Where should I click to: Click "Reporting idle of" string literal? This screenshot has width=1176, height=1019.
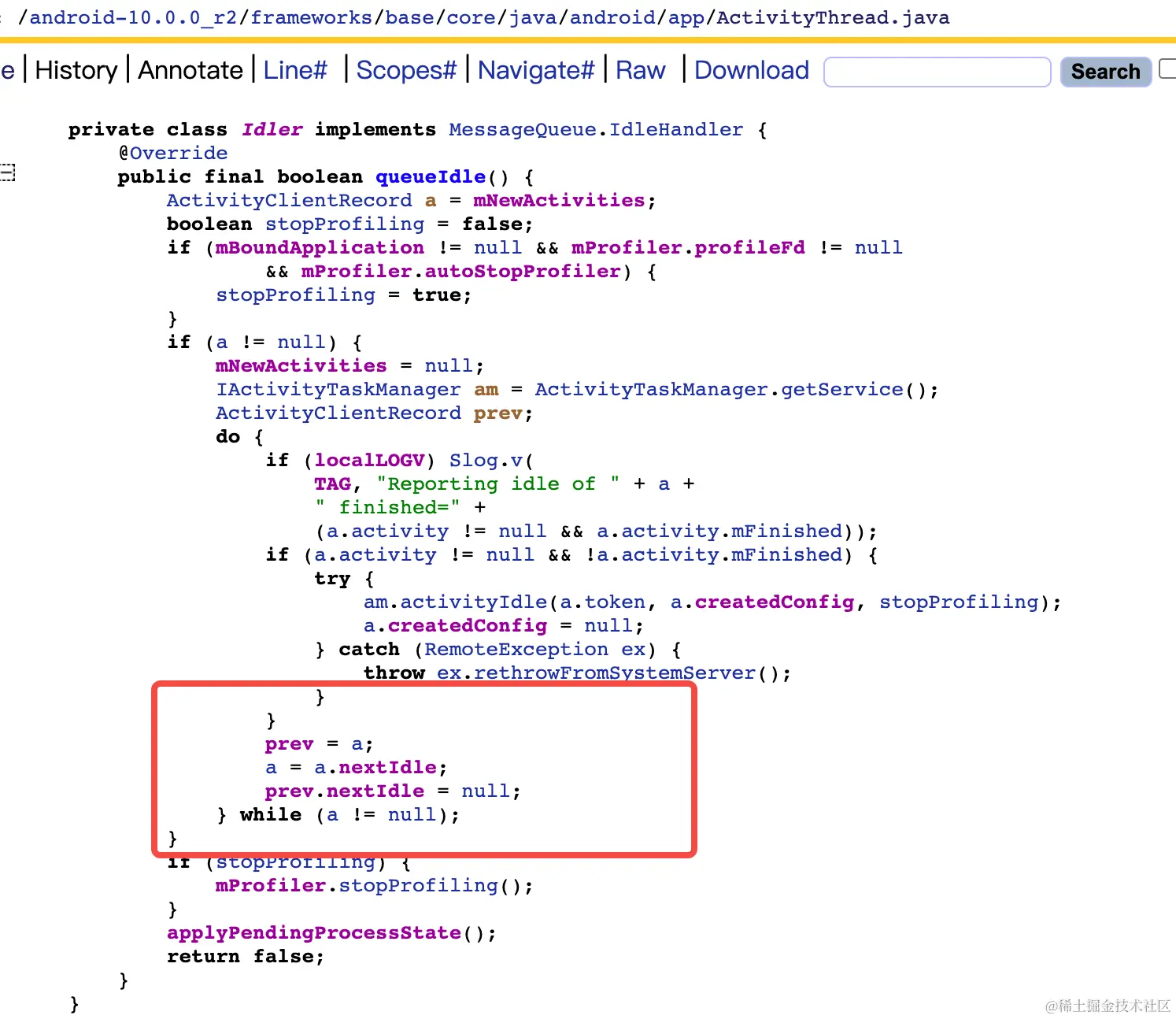pos(497,484)
